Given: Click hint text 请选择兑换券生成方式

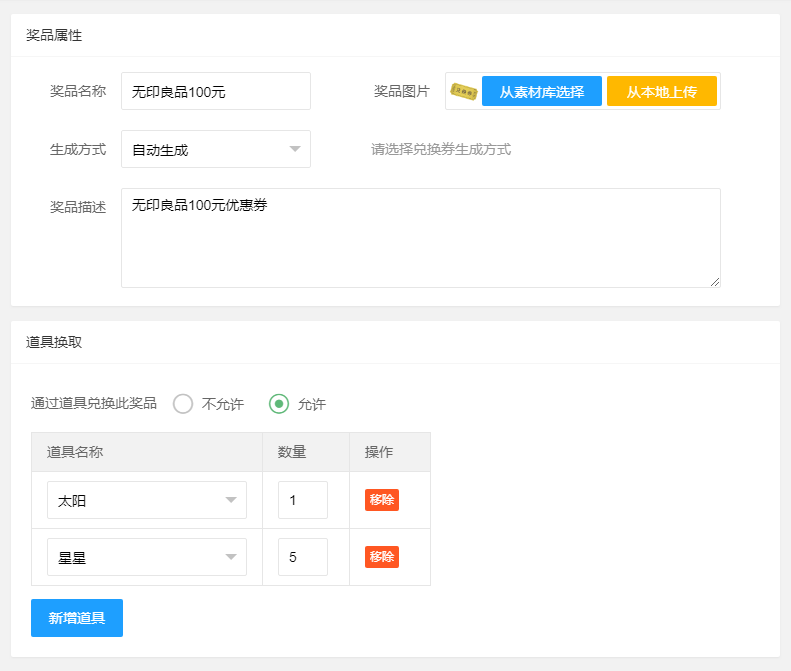Looking at the screenshot, I should click(x=441, y=149).
